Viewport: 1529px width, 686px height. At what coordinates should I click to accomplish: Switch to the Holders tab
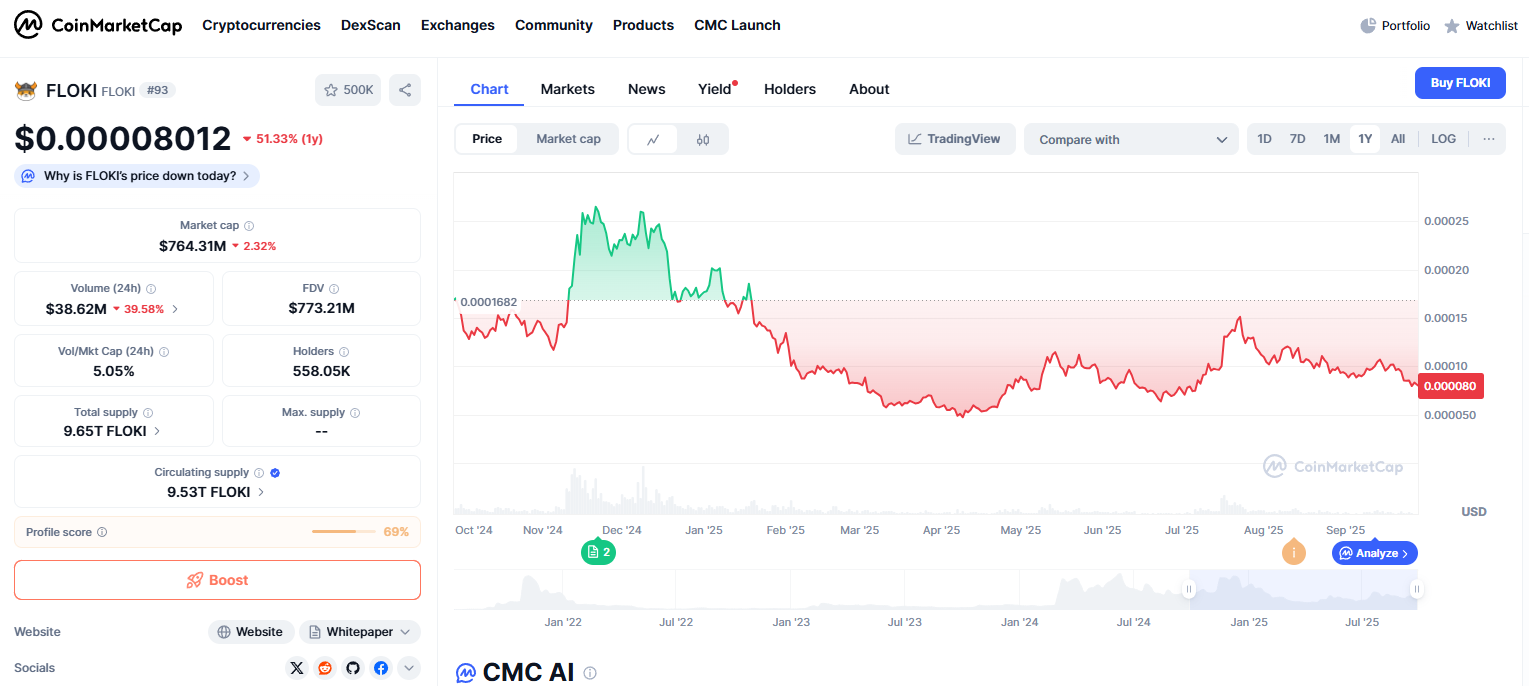789,89
